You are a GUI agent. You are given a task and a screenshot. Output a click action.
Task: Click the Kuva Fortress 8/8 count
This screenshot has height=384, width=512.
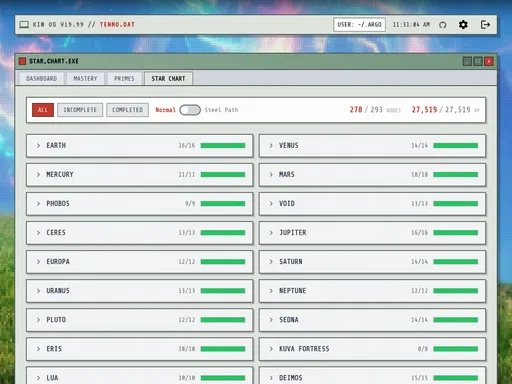pyautogui.click(x=423, y=349)
